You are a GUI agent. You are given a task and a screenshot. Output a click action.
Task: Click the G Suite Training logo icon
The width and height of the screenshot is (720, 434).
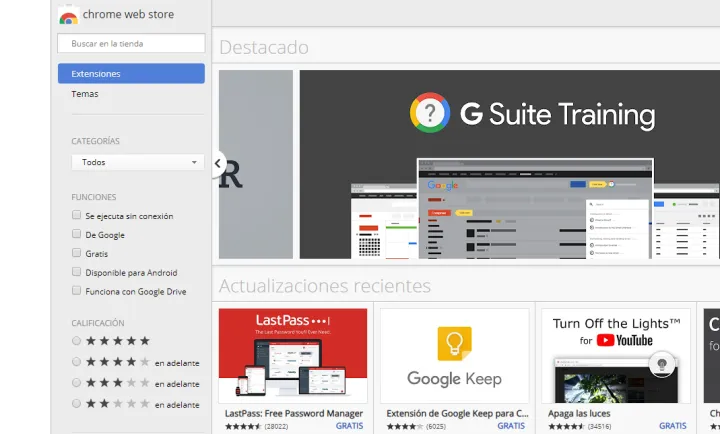coord(430,113)
